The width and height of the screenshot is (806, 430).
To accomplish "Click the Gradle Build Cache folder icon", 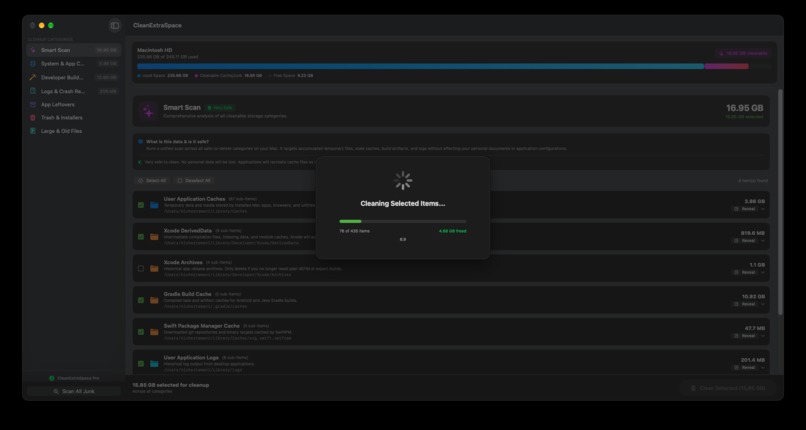I will coord(154,300).
